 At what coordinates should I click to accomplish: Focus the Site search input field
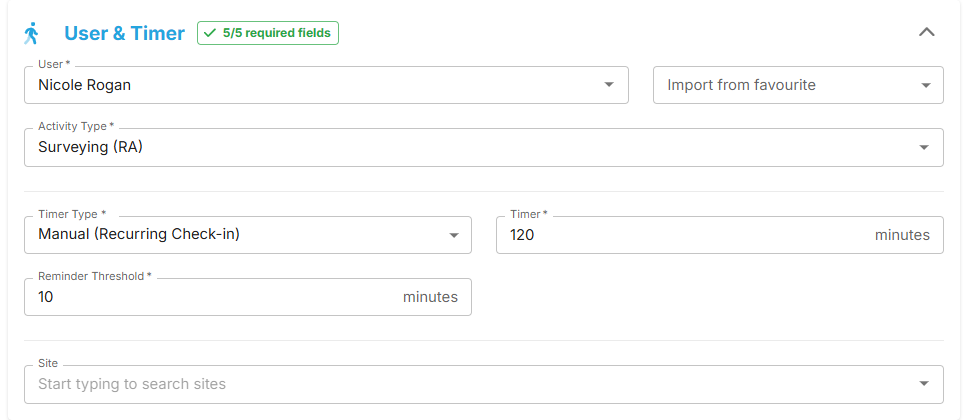(x=484, y=384)
